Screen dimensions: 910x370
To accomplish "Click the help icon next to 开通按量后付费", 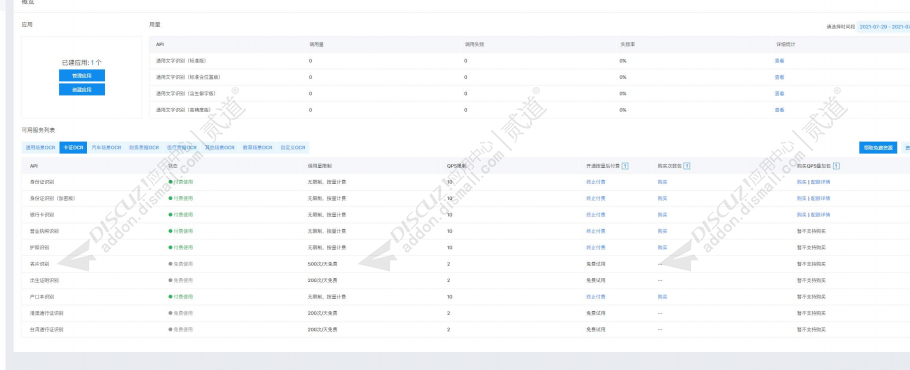I will point(625,166).
